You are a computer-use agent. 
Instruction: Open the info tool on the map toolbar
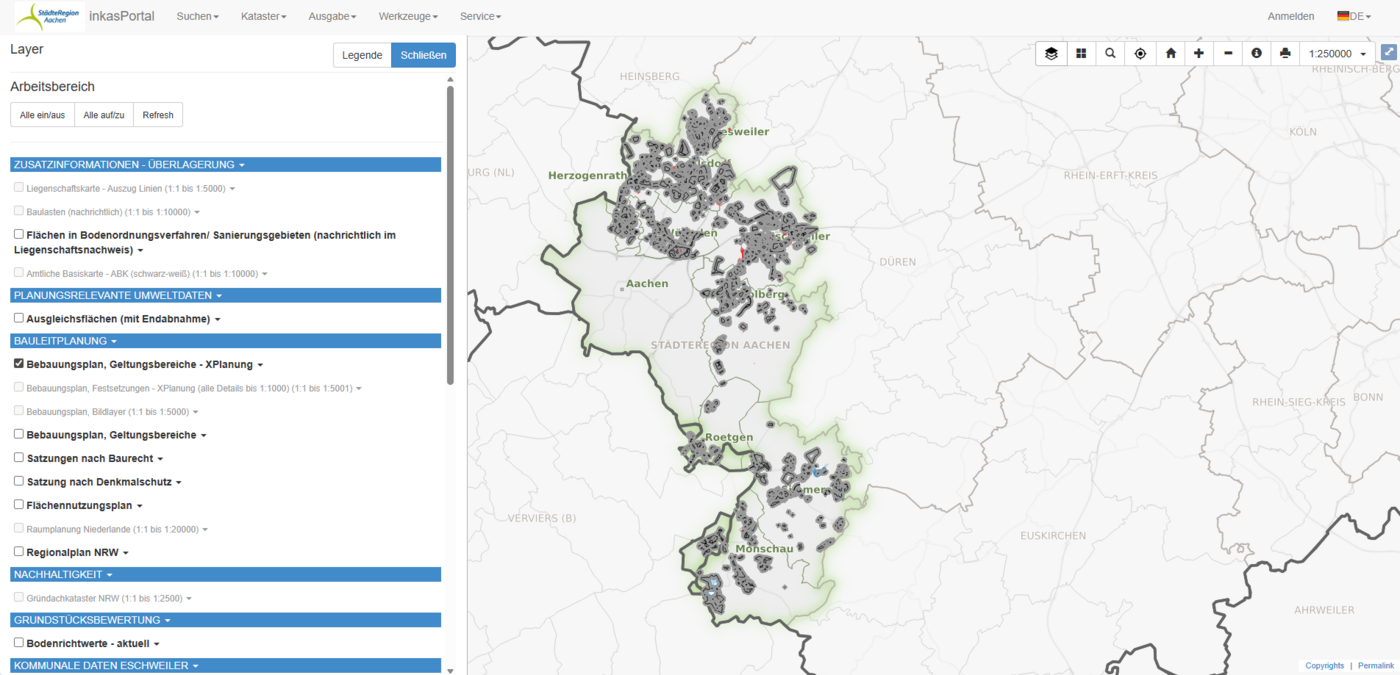pos(1256,52)
